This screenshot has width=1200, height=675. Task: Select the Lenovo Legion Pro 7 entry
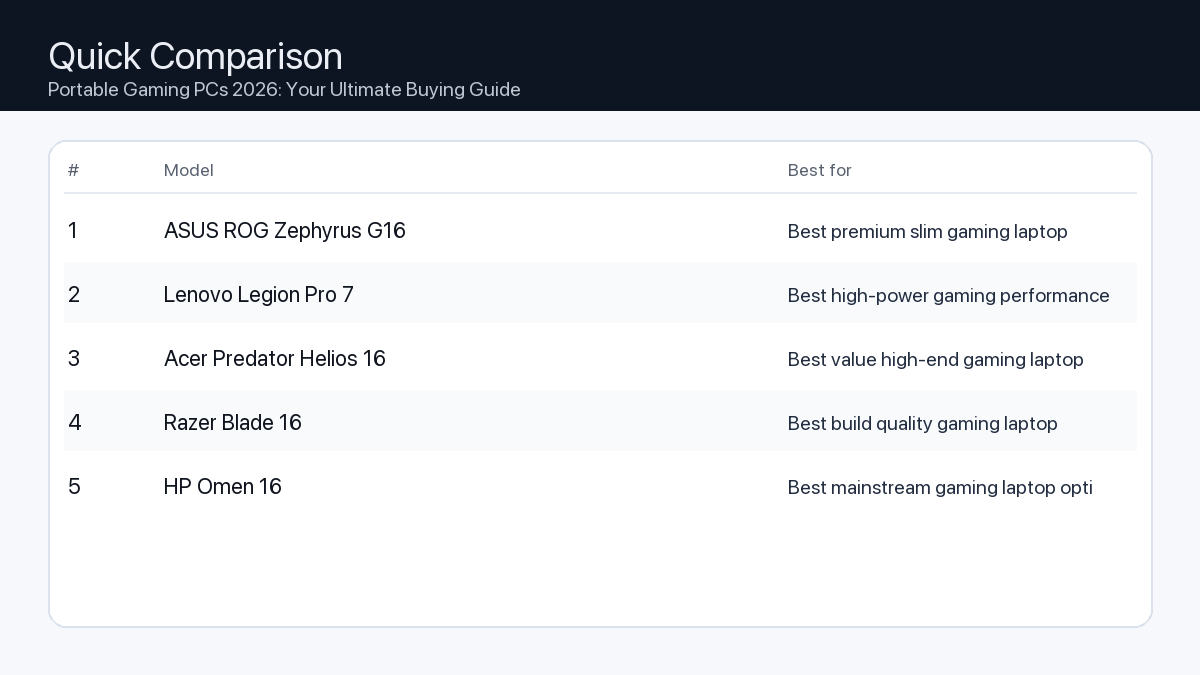[259, 295]
